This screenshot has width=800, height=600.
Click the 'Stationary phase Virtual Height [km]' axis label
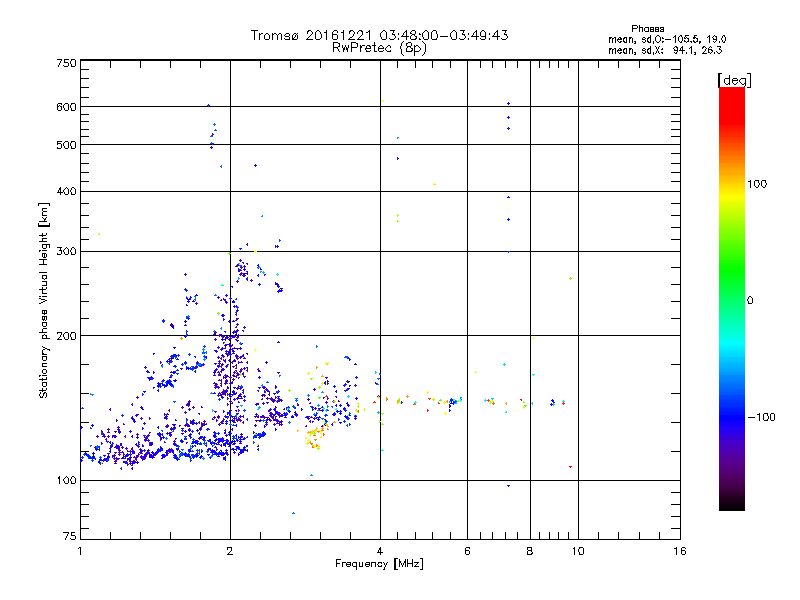(44, 301)
